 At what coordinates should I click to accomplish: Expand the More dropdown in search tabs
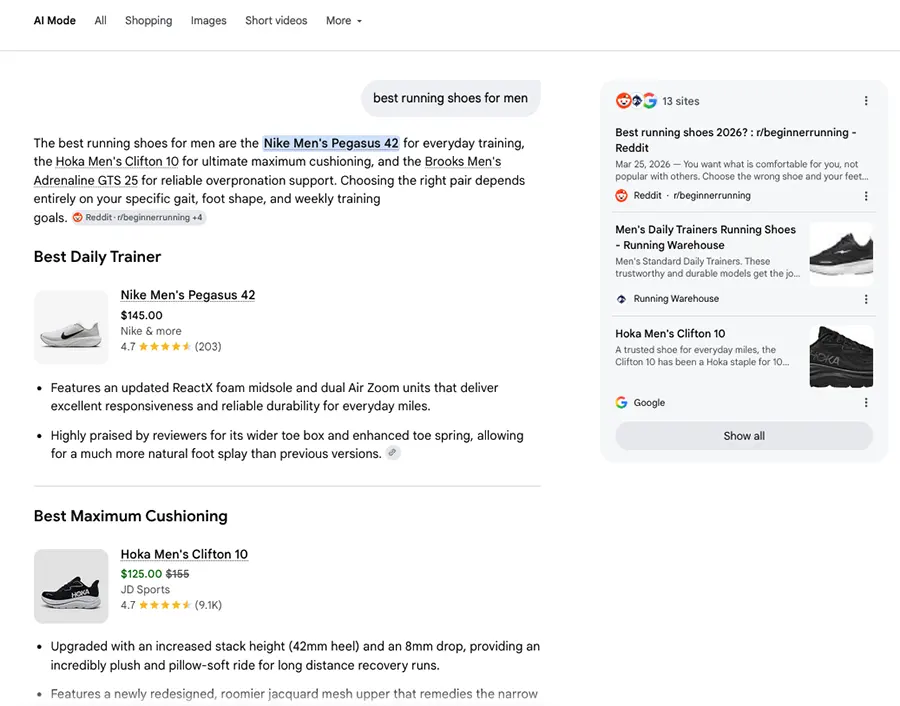(x=344, y=21)
